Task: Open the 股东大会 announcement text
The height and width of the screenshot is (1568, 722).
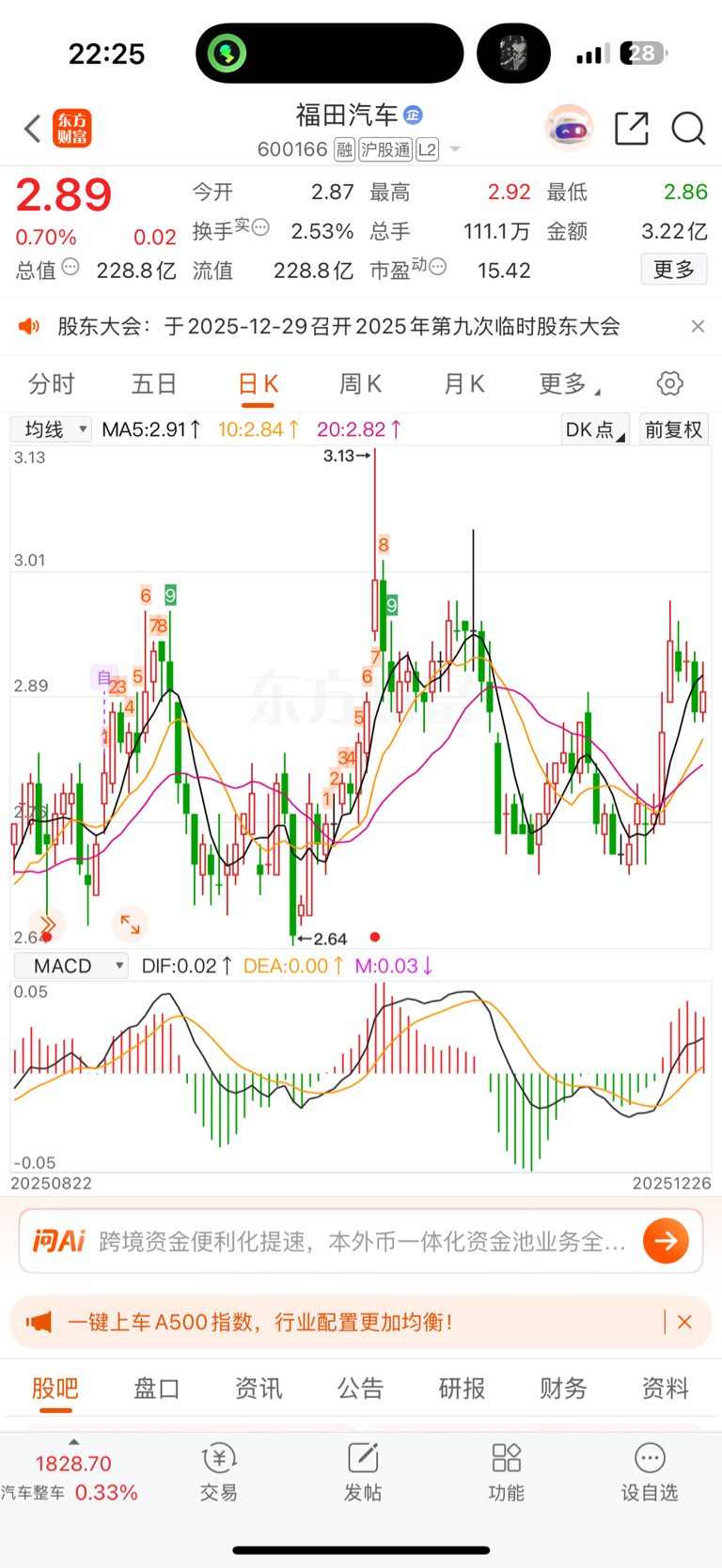Action: pos(338,326)
